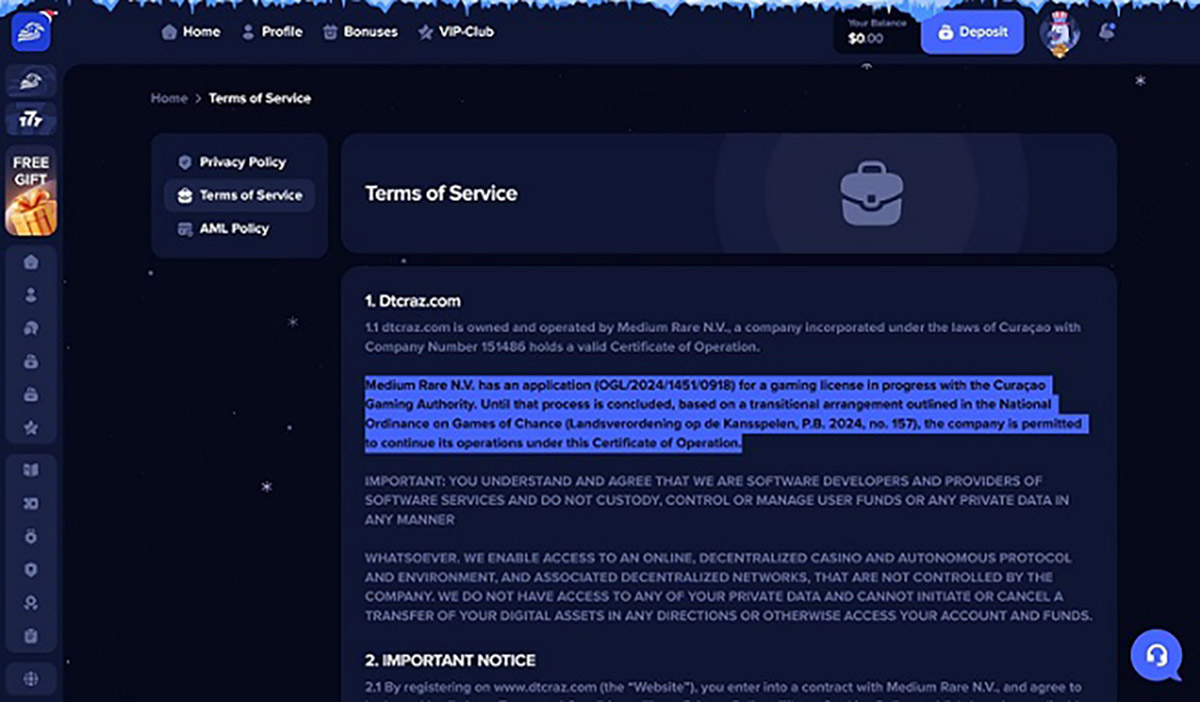Switch to the AML Policy section
Screen dimensions: 1200x702
click(x=233, y=229)
